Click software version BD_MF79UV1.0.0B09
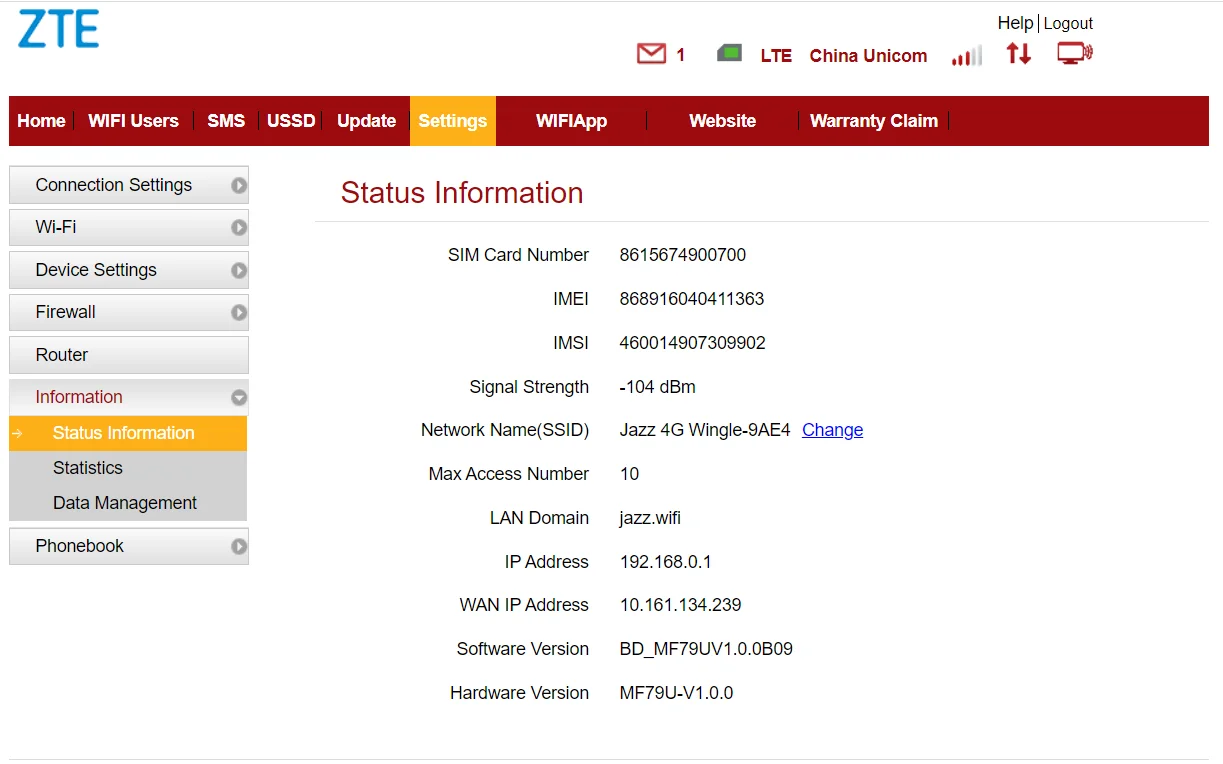Image resolution: width=1223 pixels, height=764 pixels. pos(706,649)
